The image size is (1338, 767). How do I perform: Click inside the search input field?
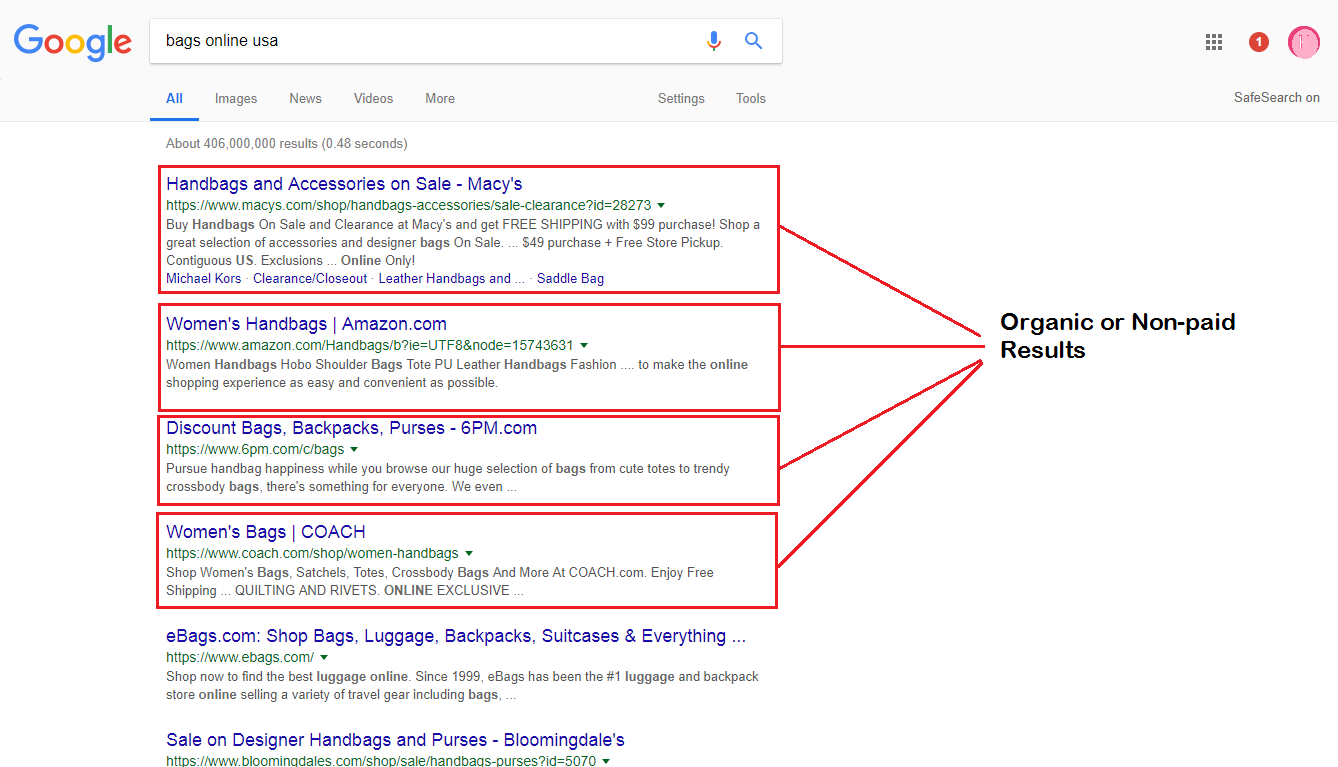(400, 41)
